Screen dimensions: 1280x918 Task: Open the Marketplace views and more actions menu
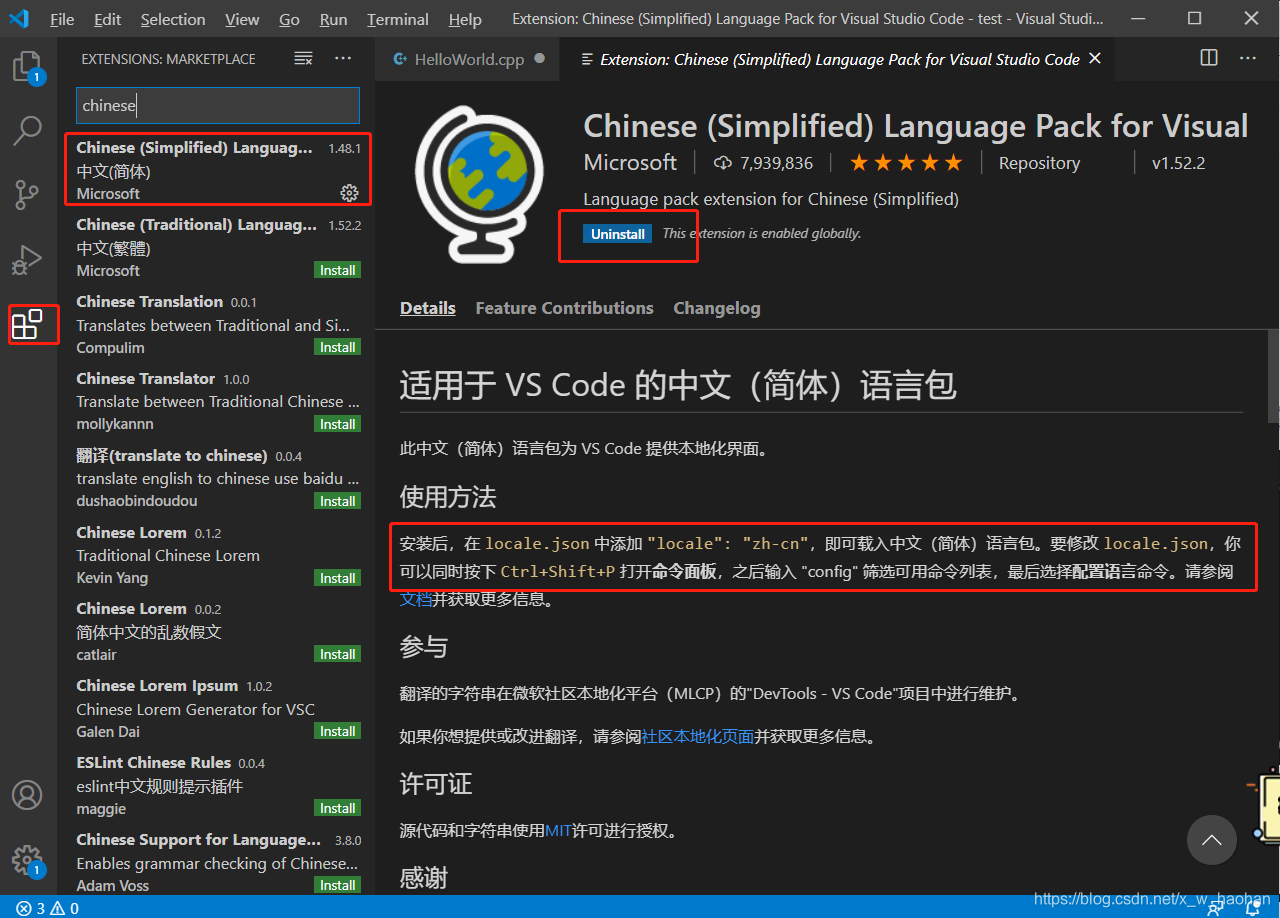(343, 59)
